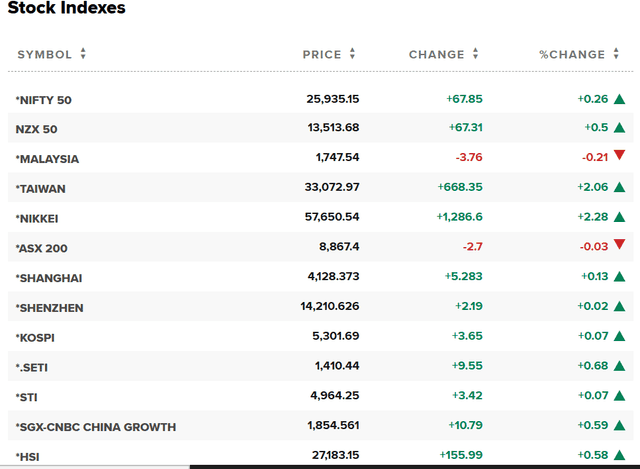640x469 pixels.
Task: Open the *NIKKEI index link
Action: click(37, 218)
